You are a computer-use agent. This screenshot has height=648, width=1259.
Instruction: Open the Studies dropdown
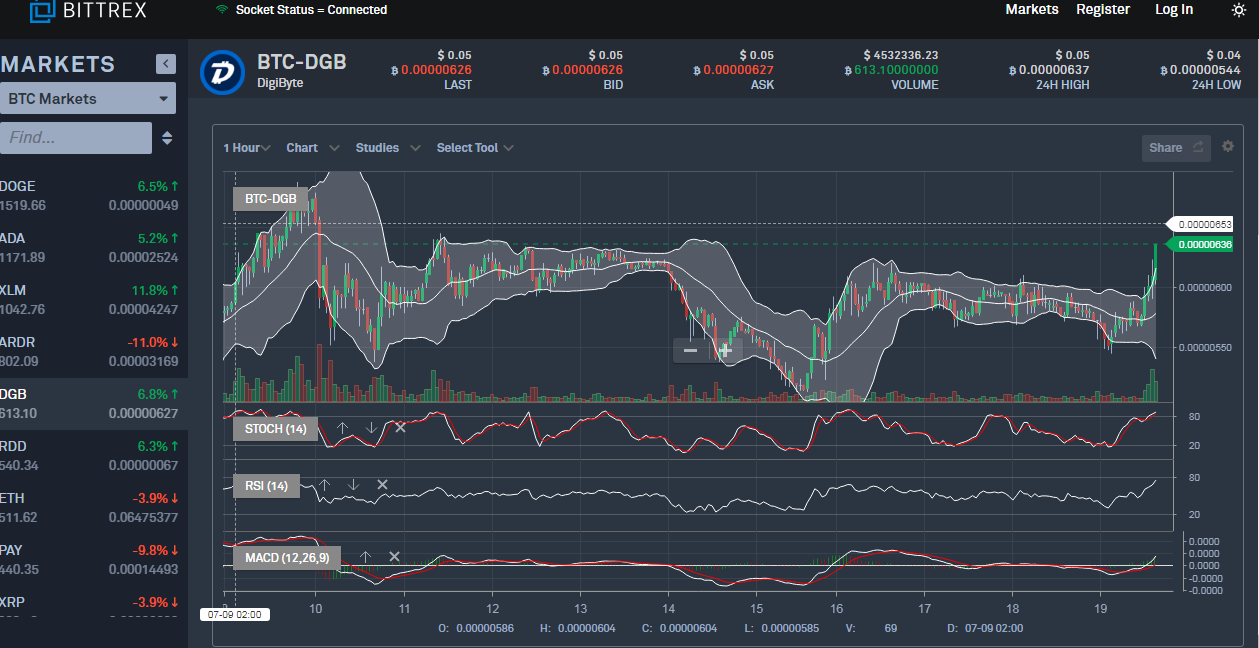(x=388, y=148)
